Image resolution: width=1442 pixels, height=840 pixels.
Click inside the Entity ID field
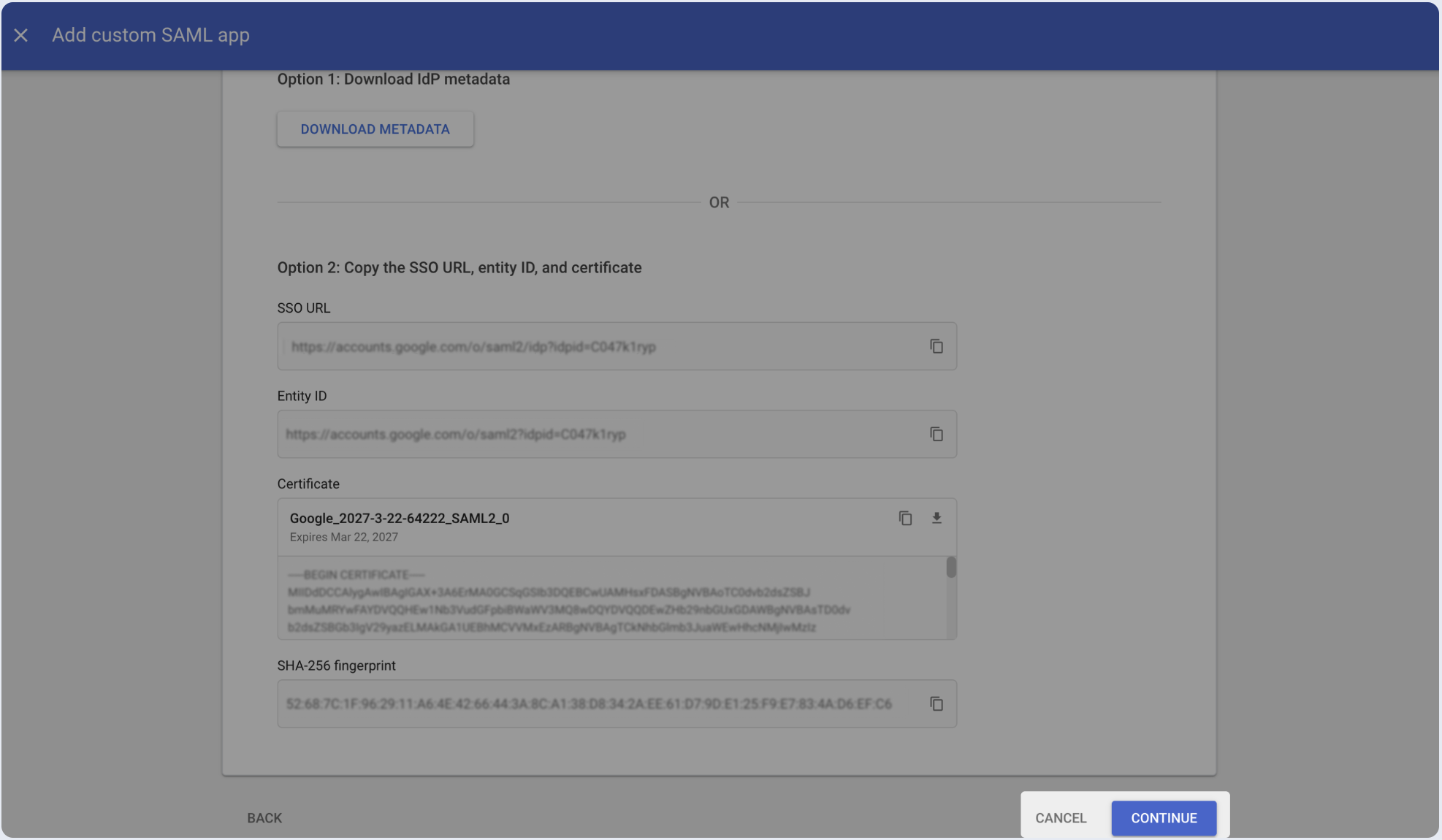click(584, 434)
